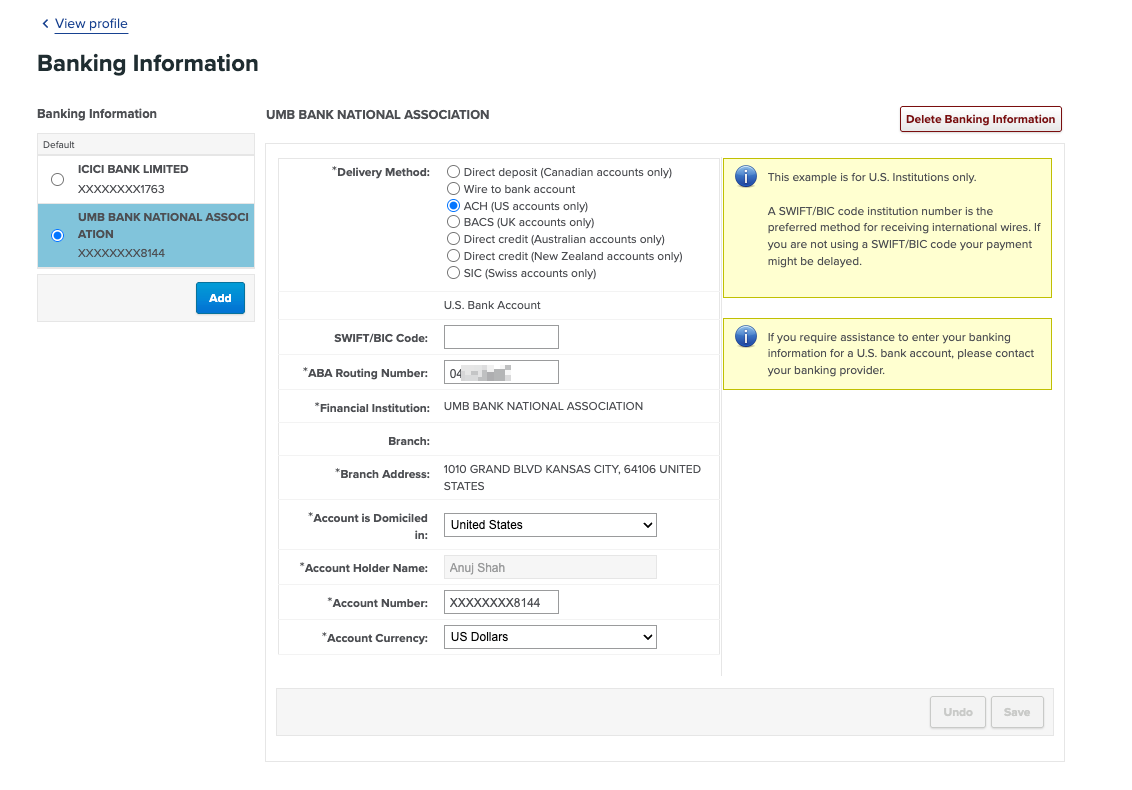
Task: Choose Direct deposit (Canadian accounts only)
Action: [x=453, y=172]
